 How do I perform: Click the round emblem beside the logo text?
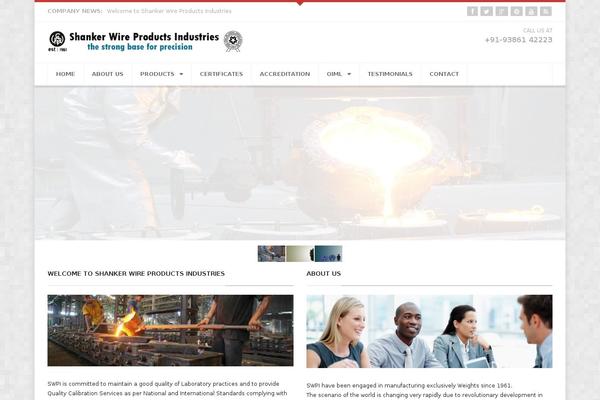click(233, 41)
